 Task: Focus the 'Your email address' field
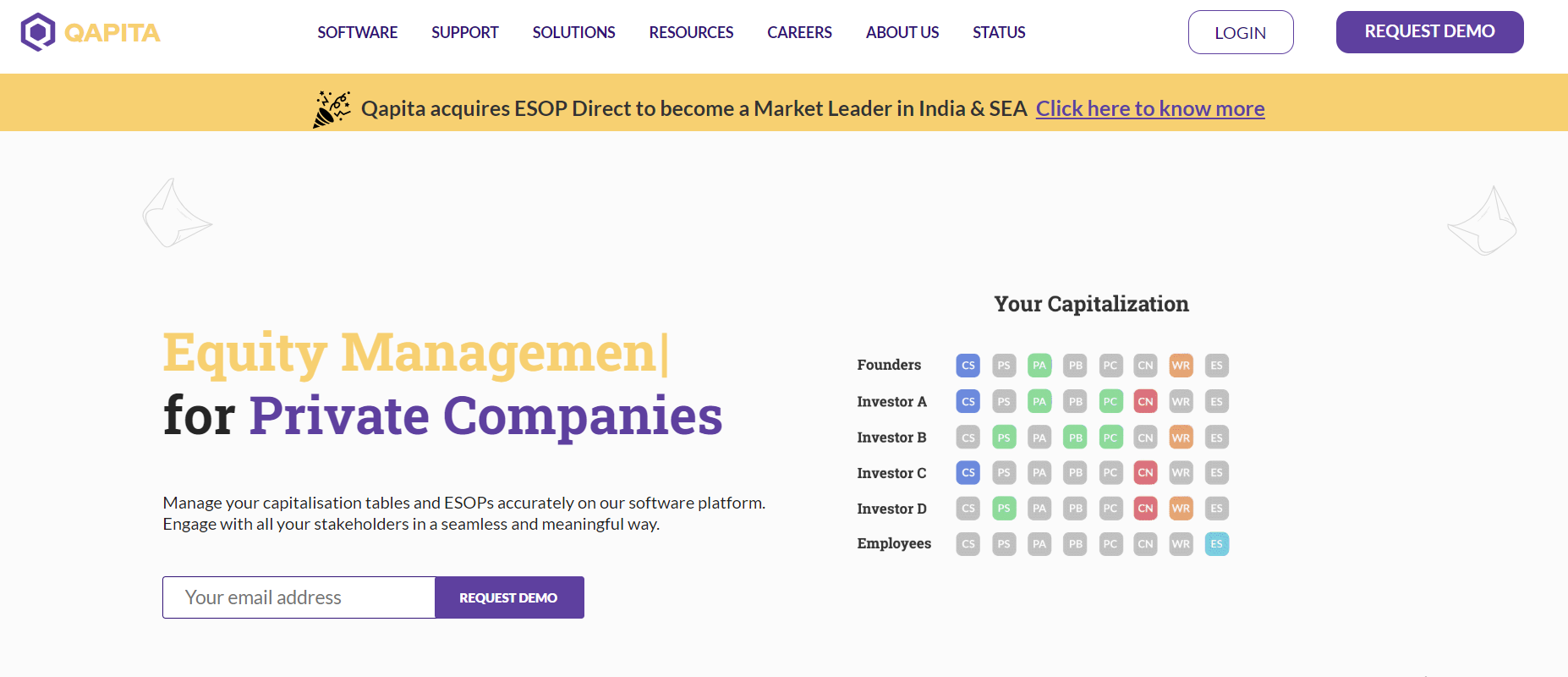point(299,597)
